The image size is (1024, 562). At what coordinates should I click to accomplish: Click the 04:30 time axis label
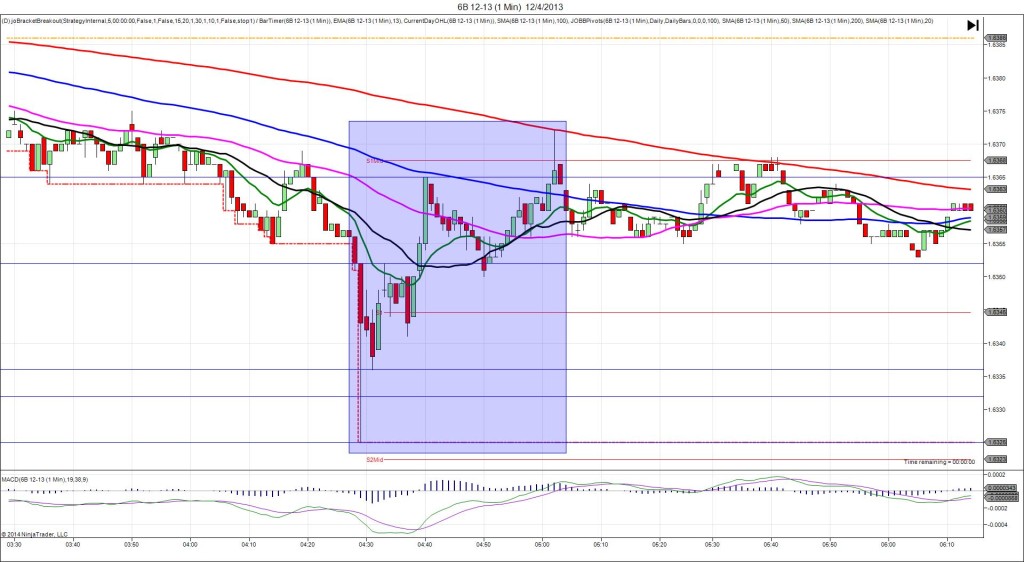pos(366,543)
